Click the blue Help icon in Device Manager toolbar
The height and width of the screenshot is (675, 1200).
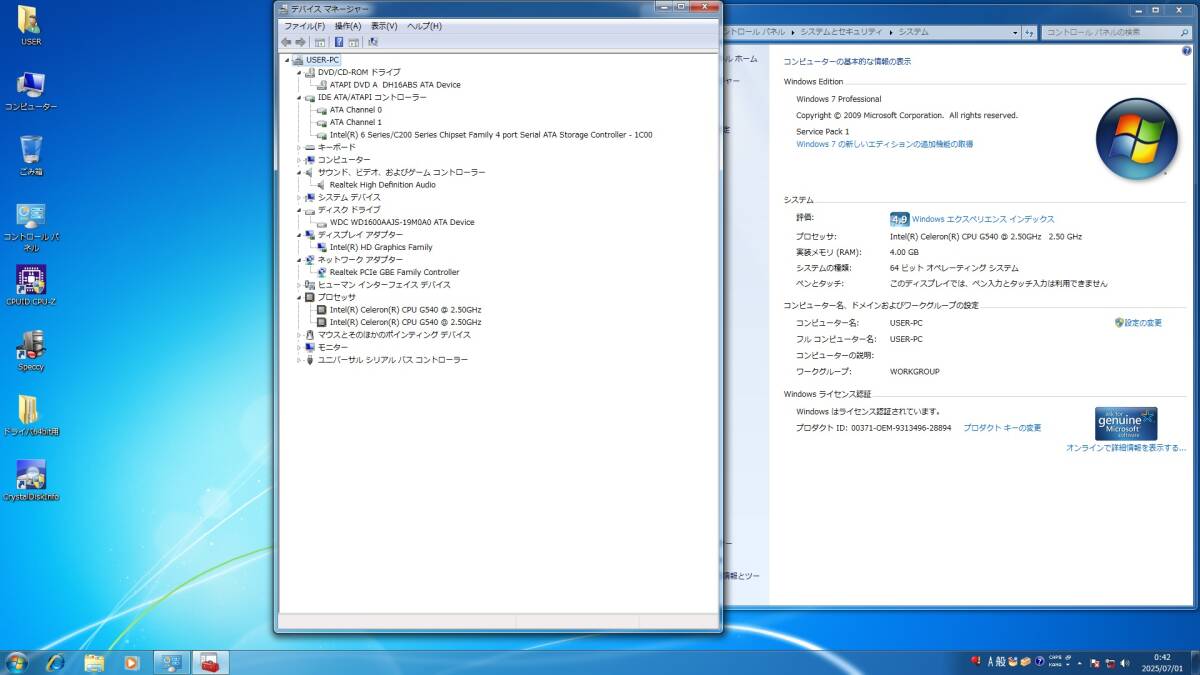coord(339,42)
